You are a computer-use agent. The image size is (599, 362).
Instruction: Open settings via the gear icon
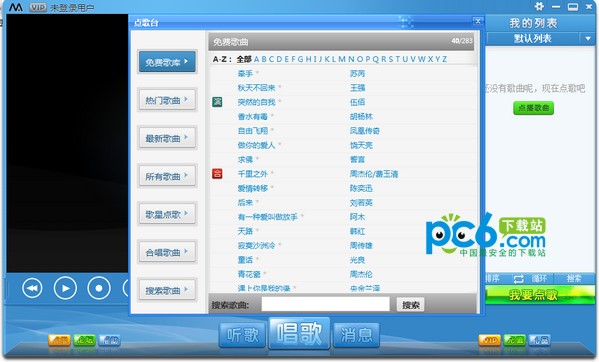tap(539, 6)
